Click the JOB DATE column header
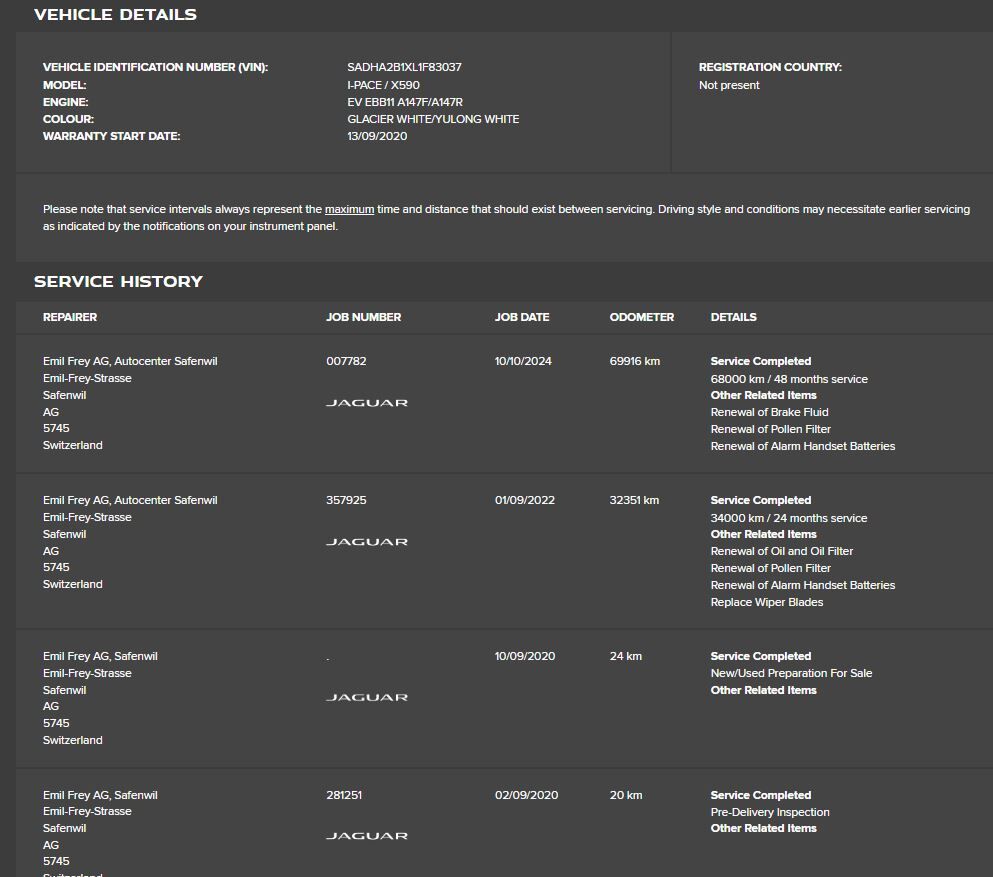The image size is (993, 877). pyautogui.click(x=522, y=317)
